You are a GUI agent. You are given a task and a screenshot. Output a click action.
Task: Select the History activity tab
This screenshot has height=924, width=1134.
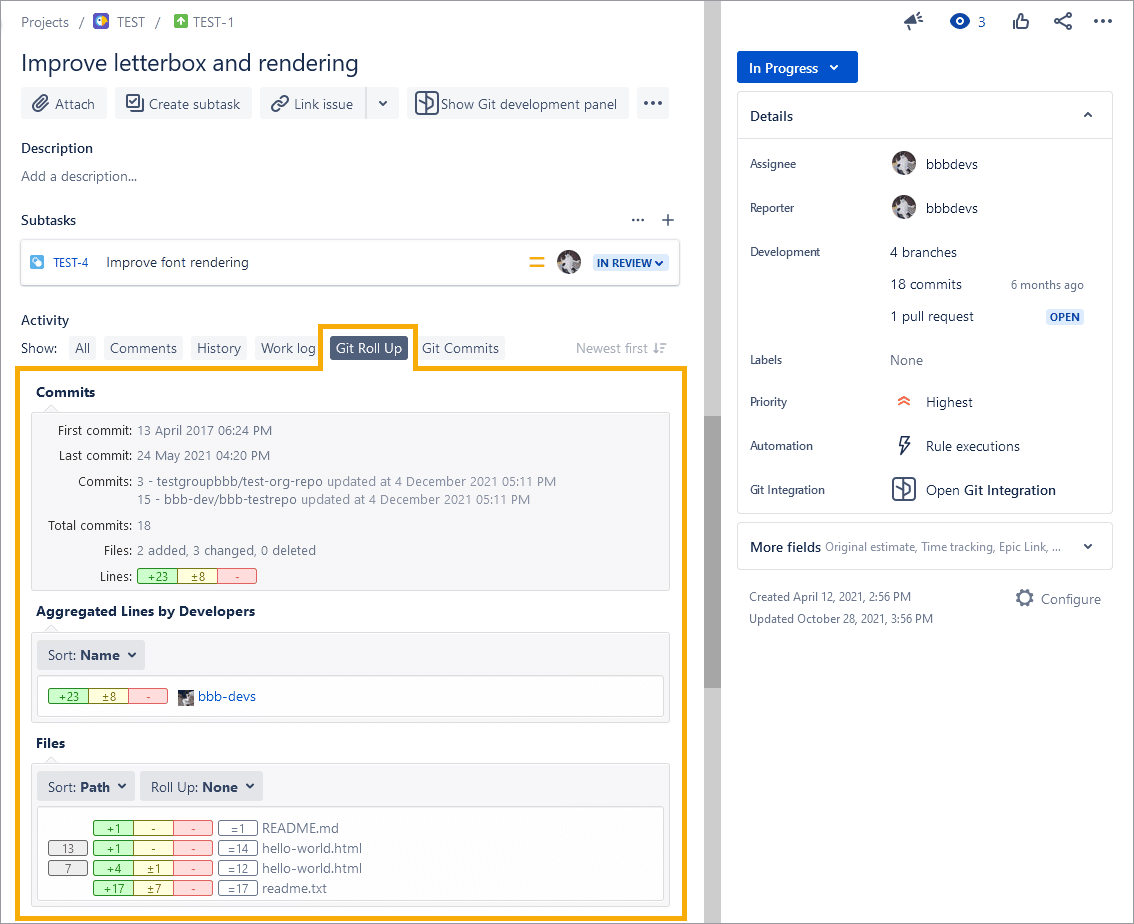click(219, 348)
